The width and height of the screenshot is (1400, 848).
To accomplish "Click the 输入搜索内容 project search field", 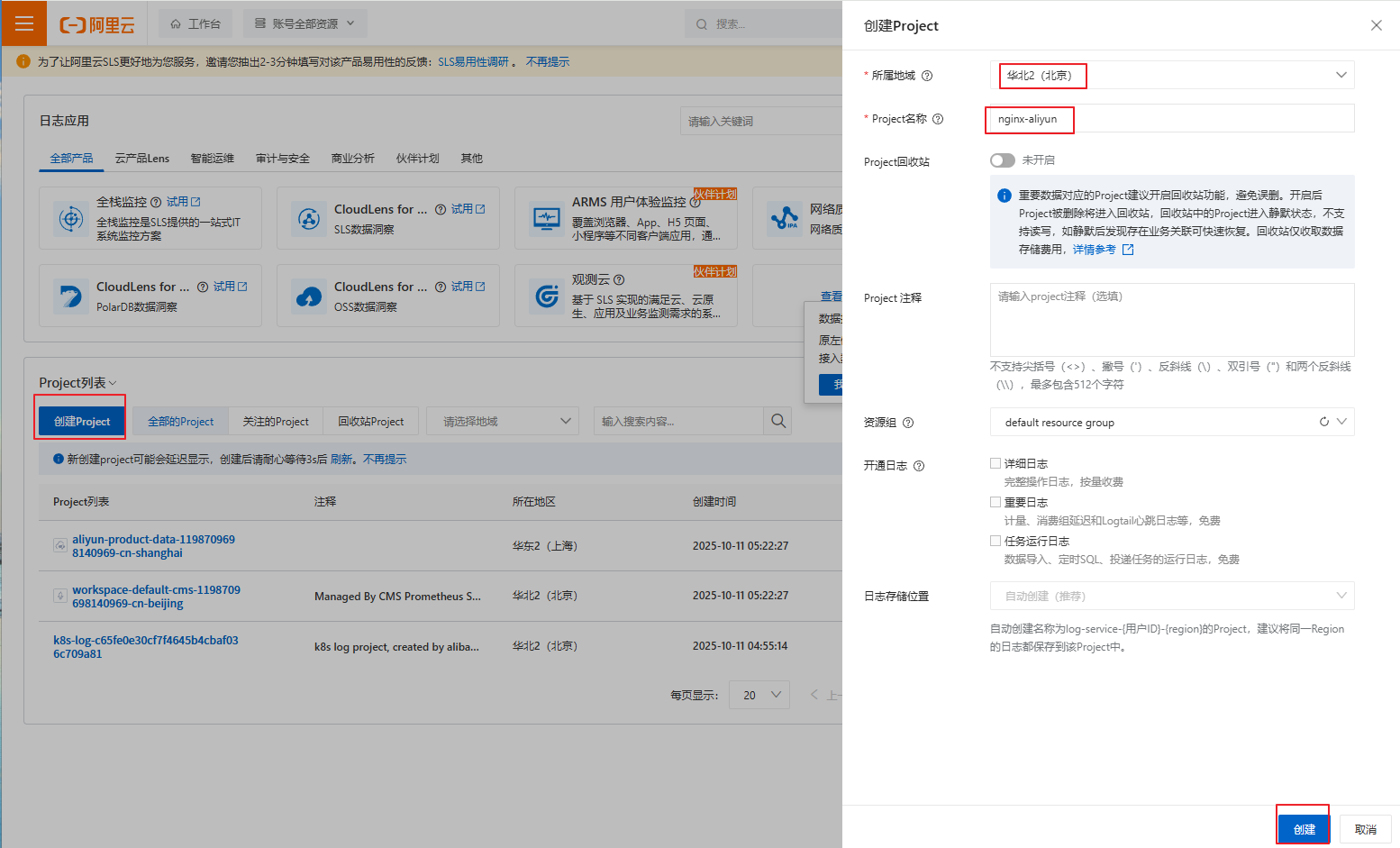I will click(679, 421).
